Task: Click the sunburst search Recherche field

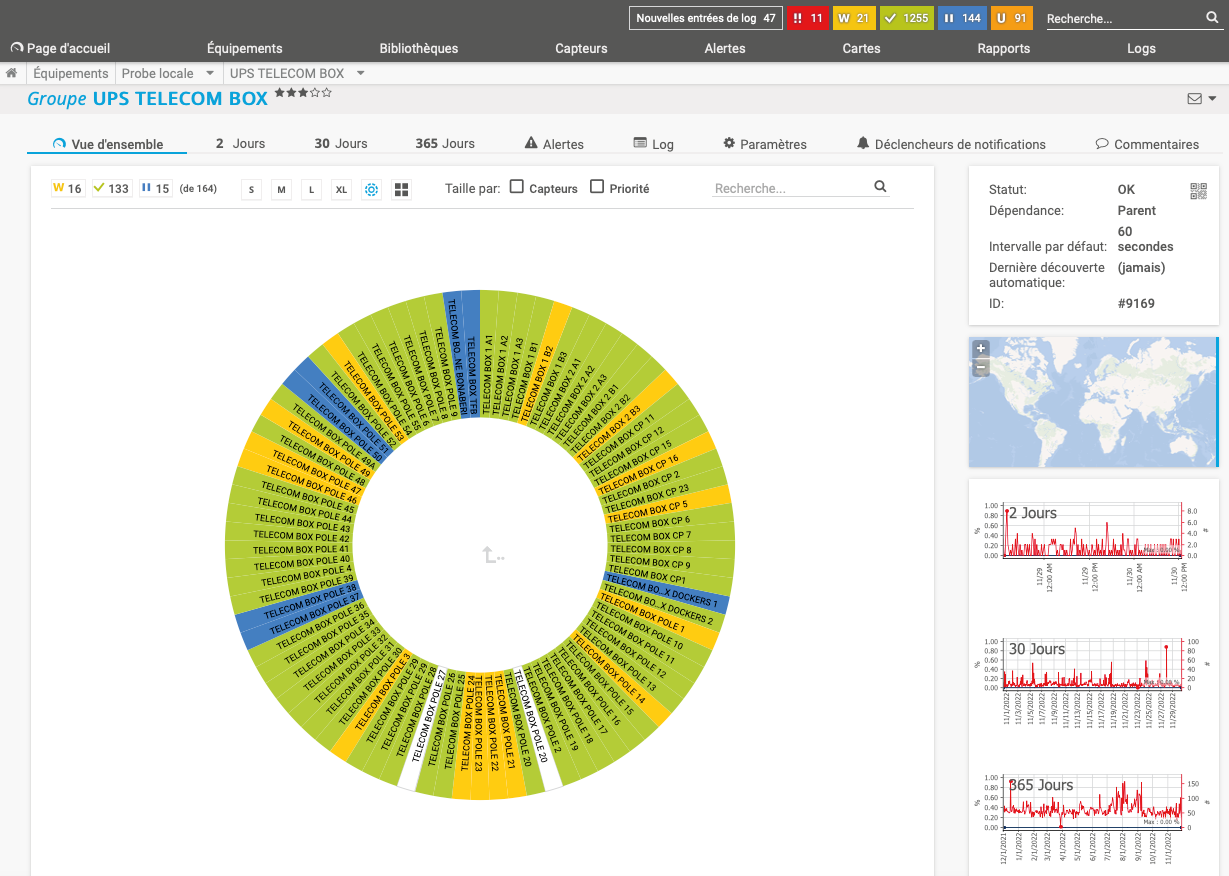Action: (790, 187)
